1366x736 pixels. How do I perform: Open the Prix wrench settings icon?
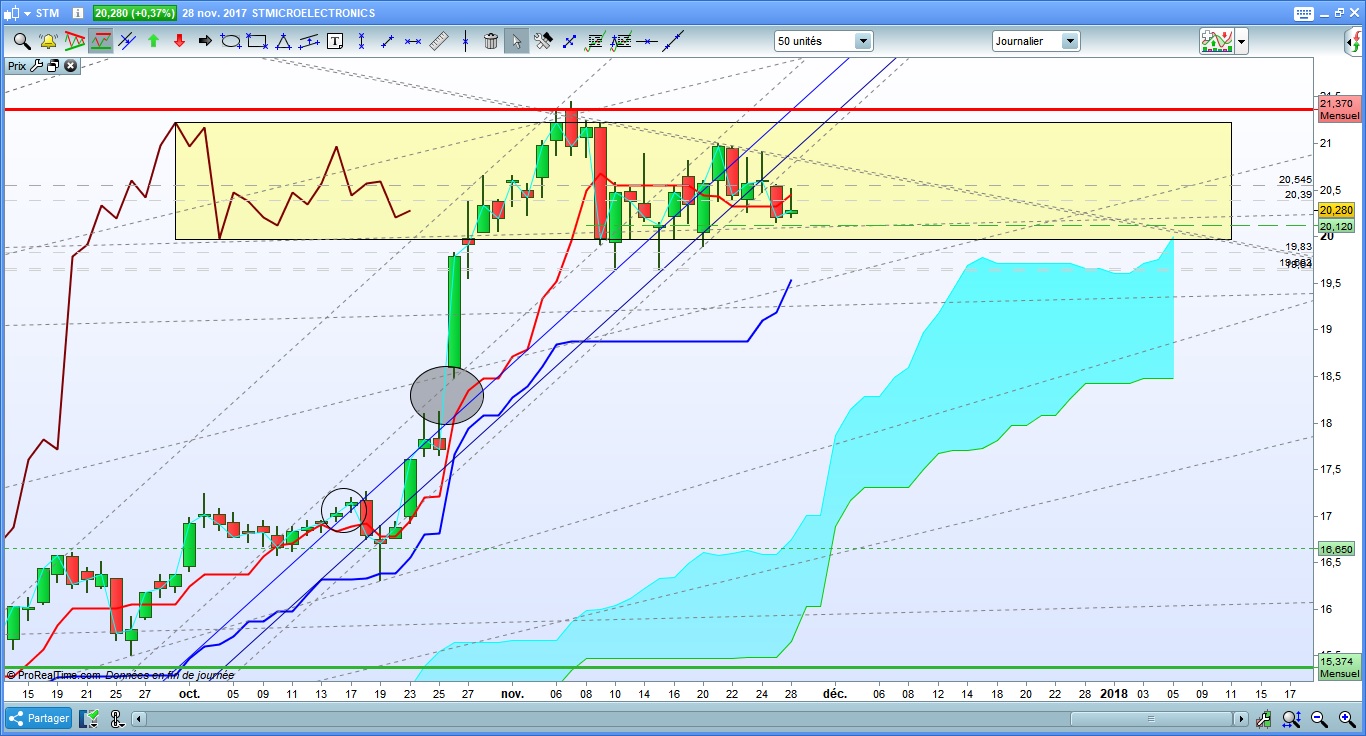37,66
